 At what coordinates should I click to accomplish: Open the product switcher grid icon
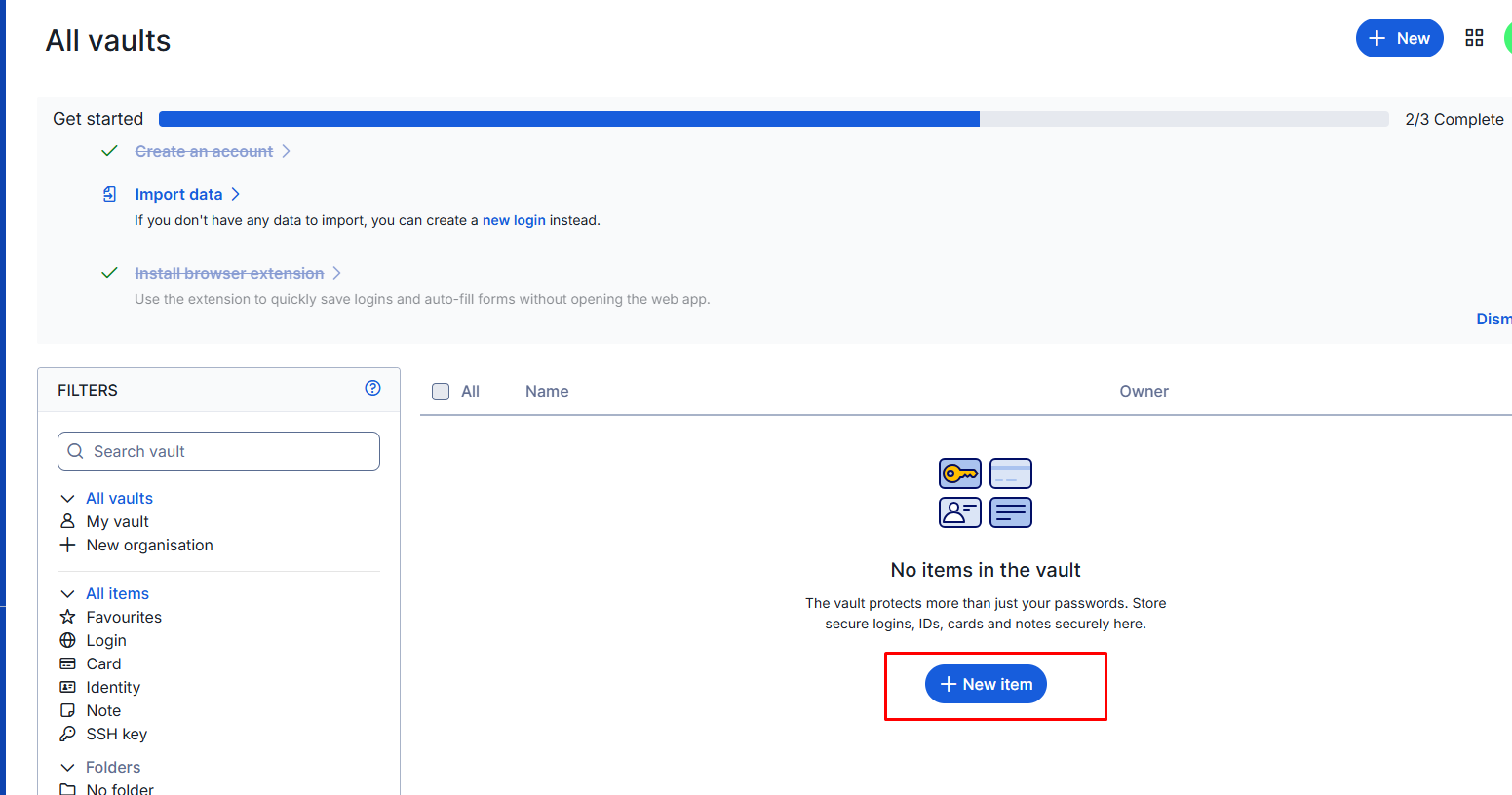pyautogui.click(x=1474, y=38)
